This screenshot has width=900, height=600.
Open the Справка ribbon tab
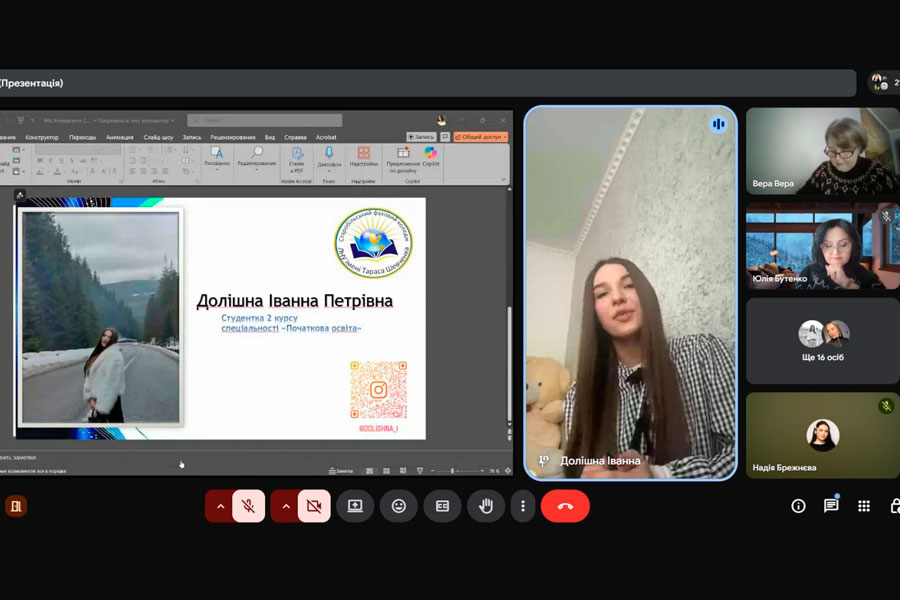click(295, 137)
